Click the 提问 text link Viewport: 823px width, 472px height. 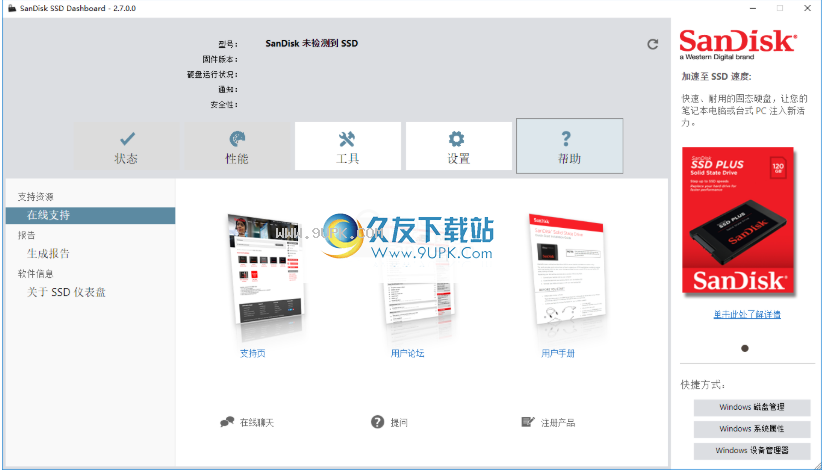tap(399, 423)
